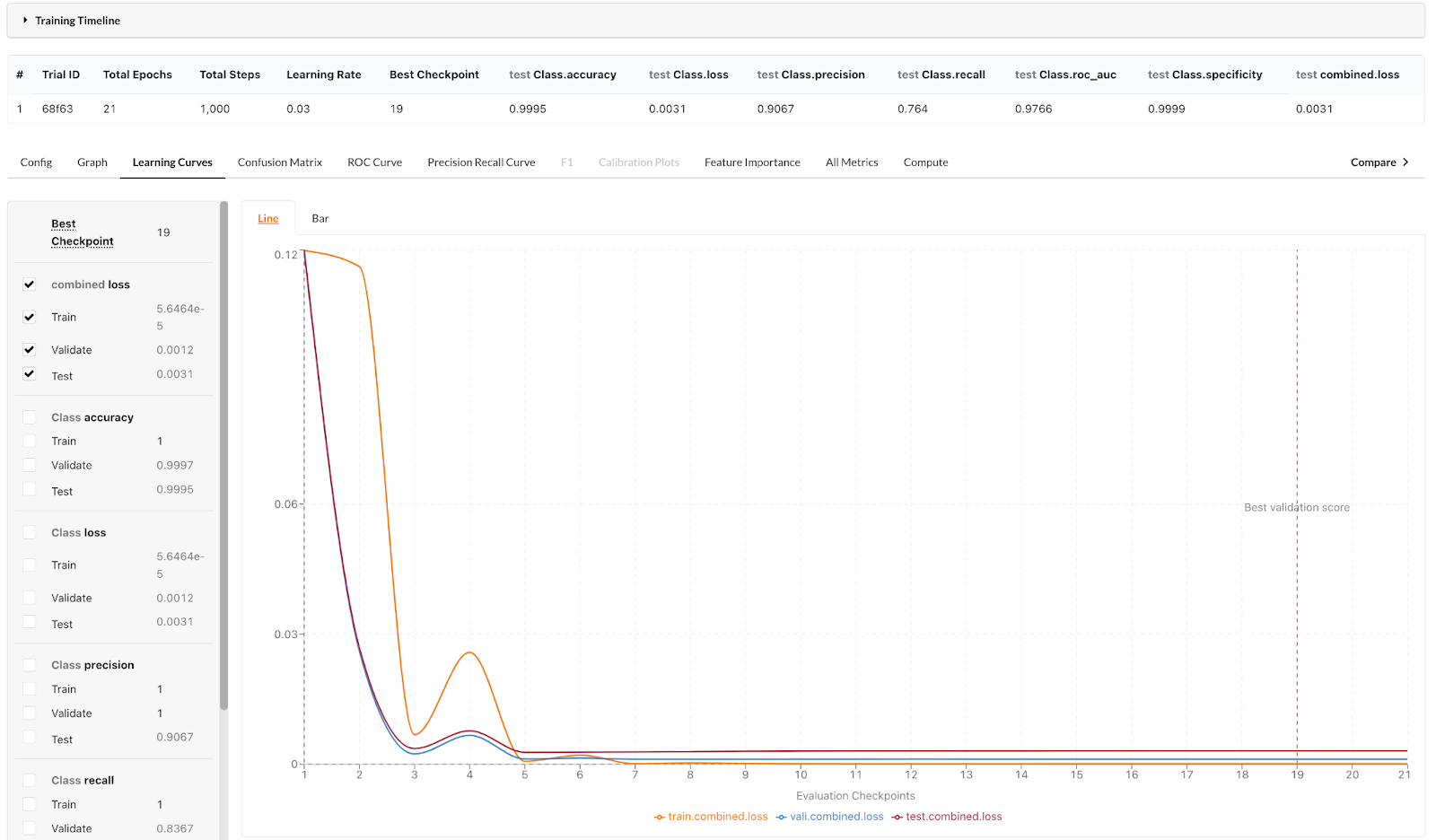Click train.combined.loss legend label

718,817
